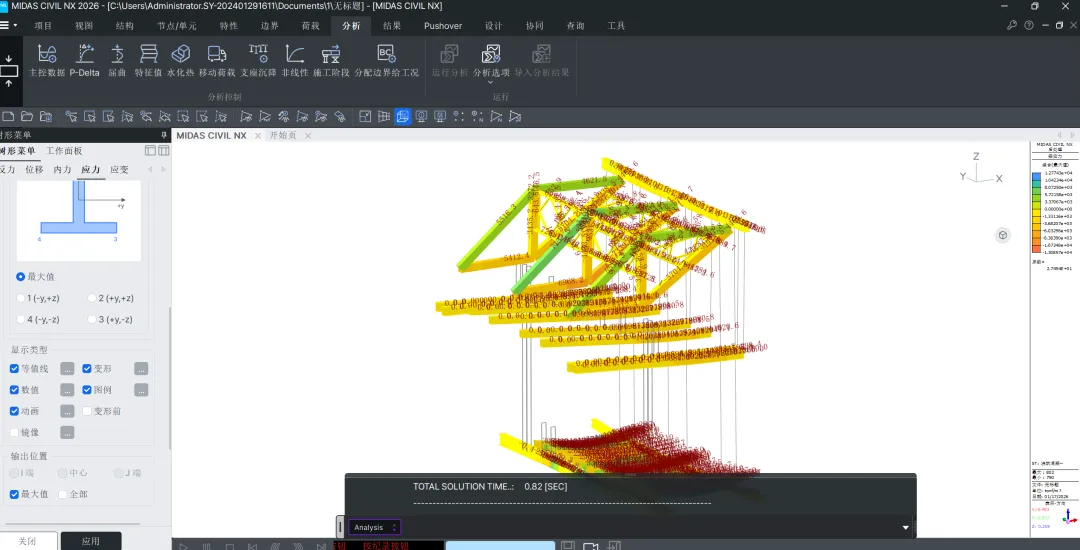The width and height of the screenshot is (1080, 550).
Task: Click the new file icon in toolbar
Action: [8, 116]
